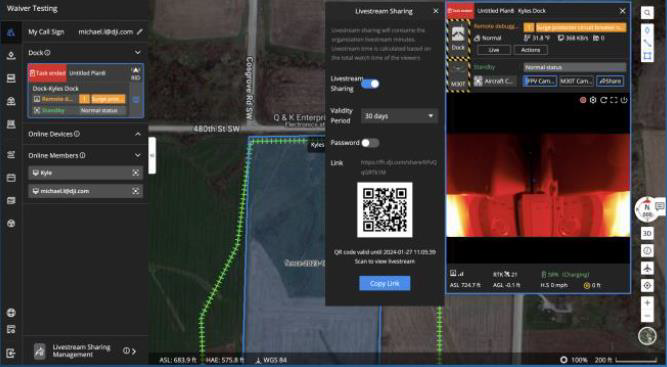The width and height of the screenshot is (667, 367).
Task: Locate member Kyle with the focus icon
Action: pos(136,173)
